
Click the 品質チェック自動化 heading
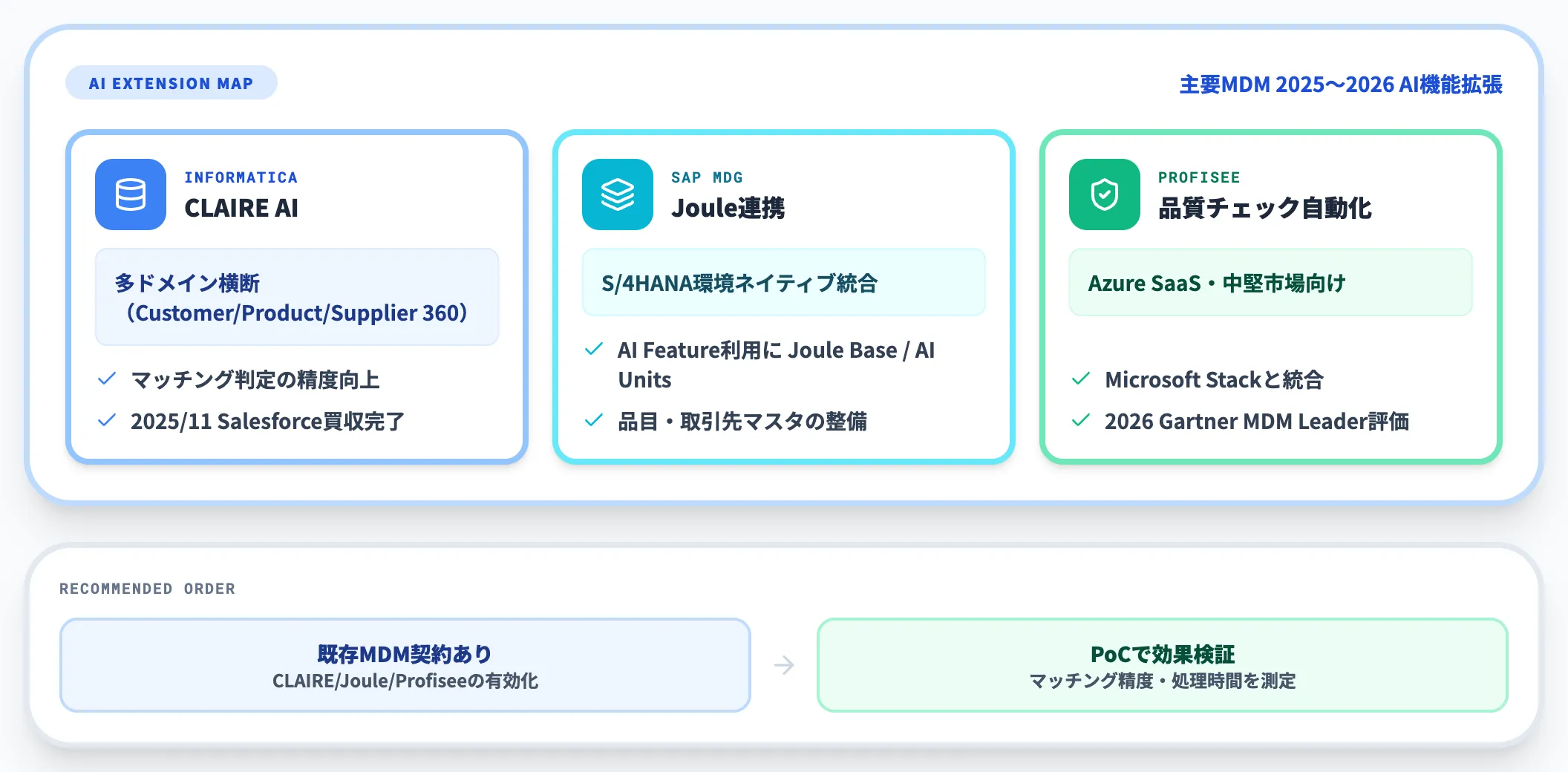(1265, 209)
